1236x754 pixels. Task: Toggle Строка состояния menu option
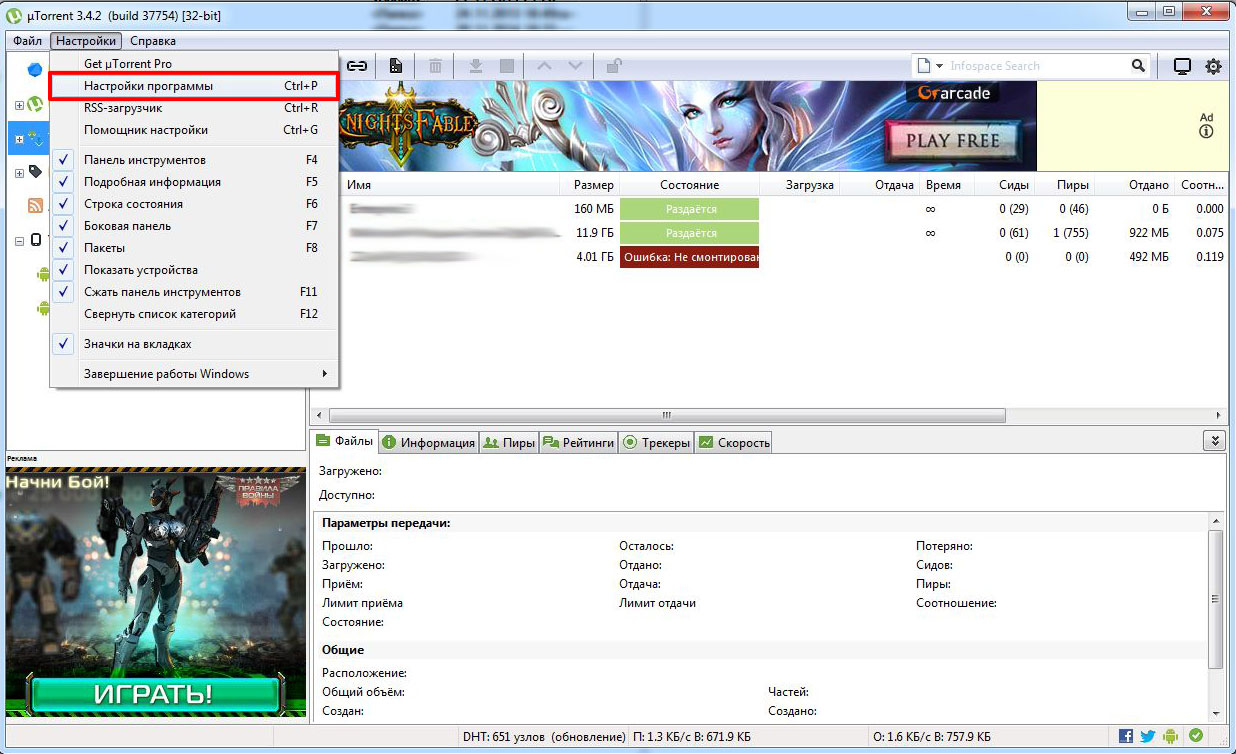tap(194, 204)
